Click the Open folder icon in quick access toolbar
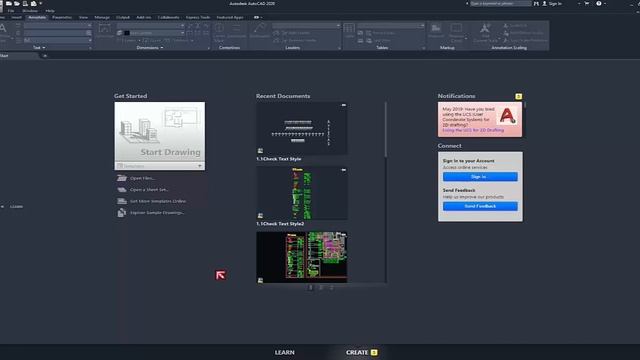 [17, 3]
